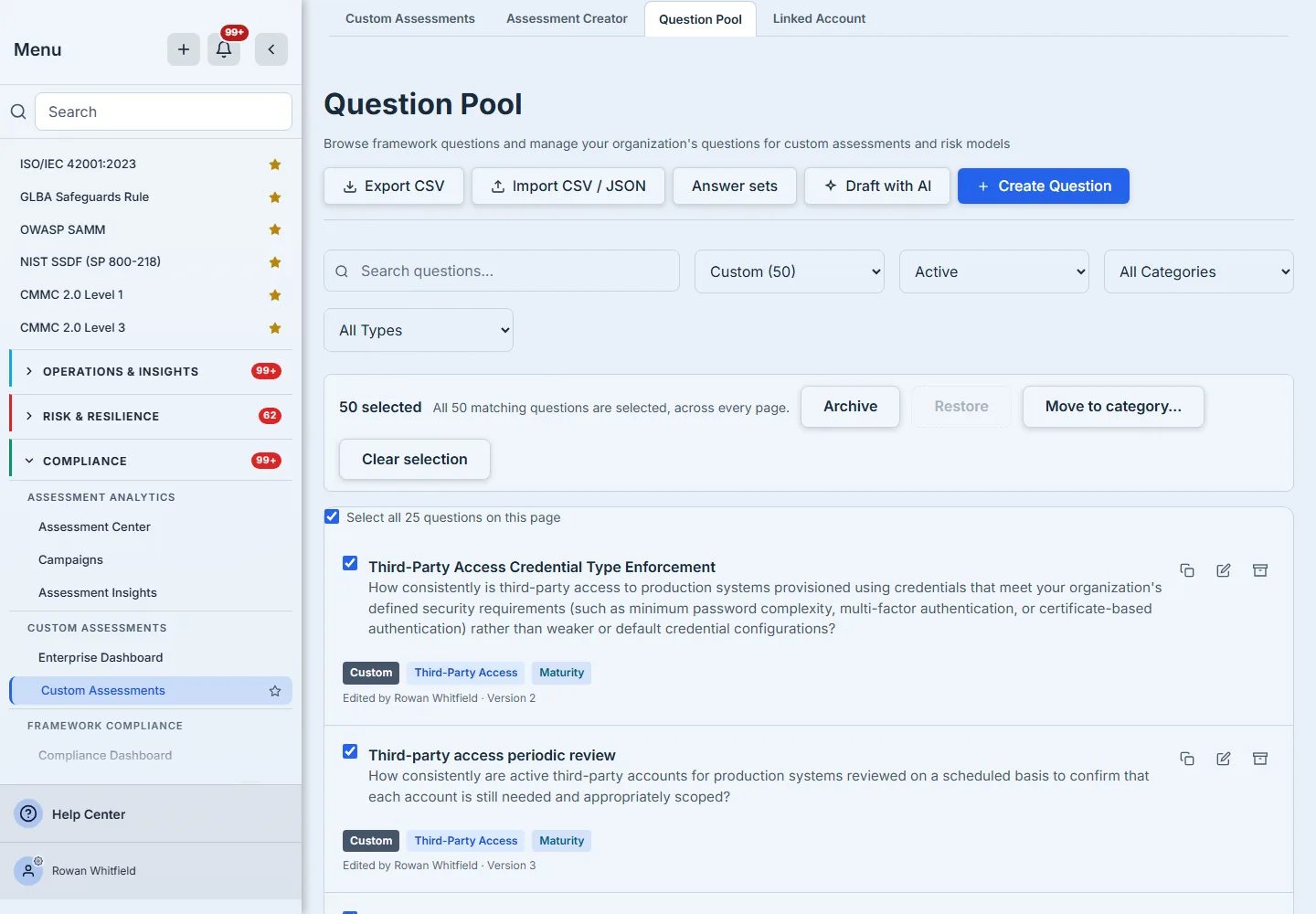The image size is (1316, 914).
Task: Uncheck Third-party access periodic review checkbox
Action: [350, 751]
